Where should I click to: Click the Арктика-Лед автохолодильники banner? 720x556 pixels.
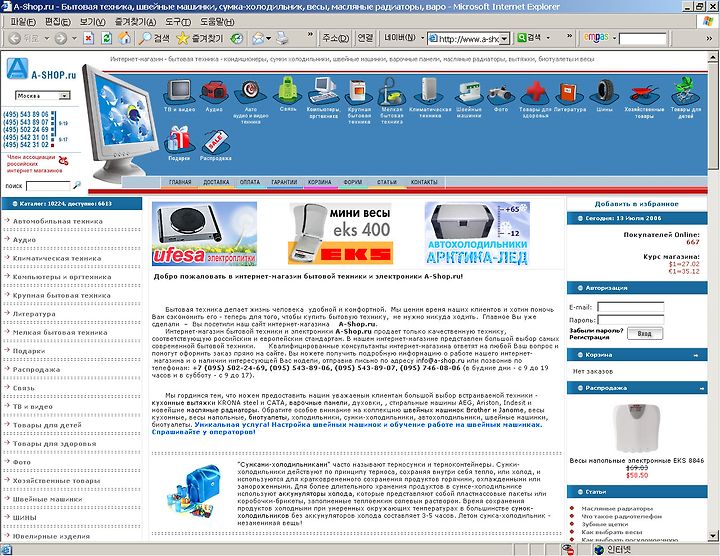(477, 234)
